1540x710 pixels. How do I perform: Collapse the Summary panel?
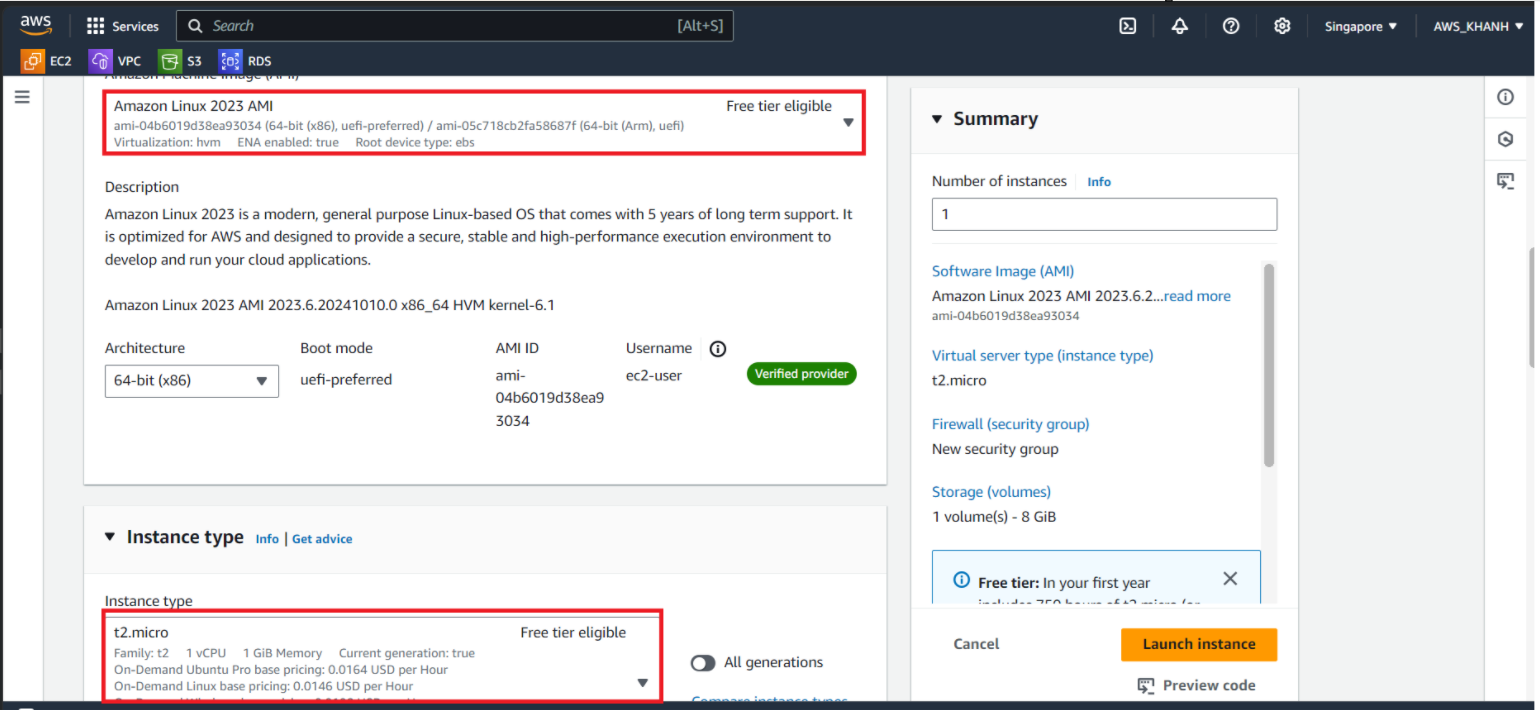937,119
